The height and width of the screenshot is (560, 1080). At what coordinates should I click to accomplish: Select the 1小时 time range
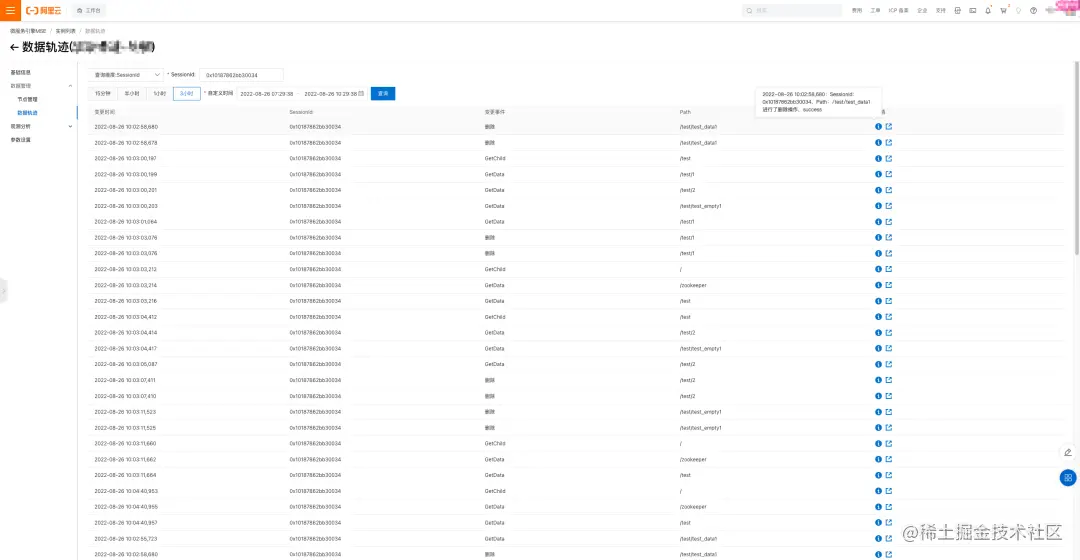160,94
